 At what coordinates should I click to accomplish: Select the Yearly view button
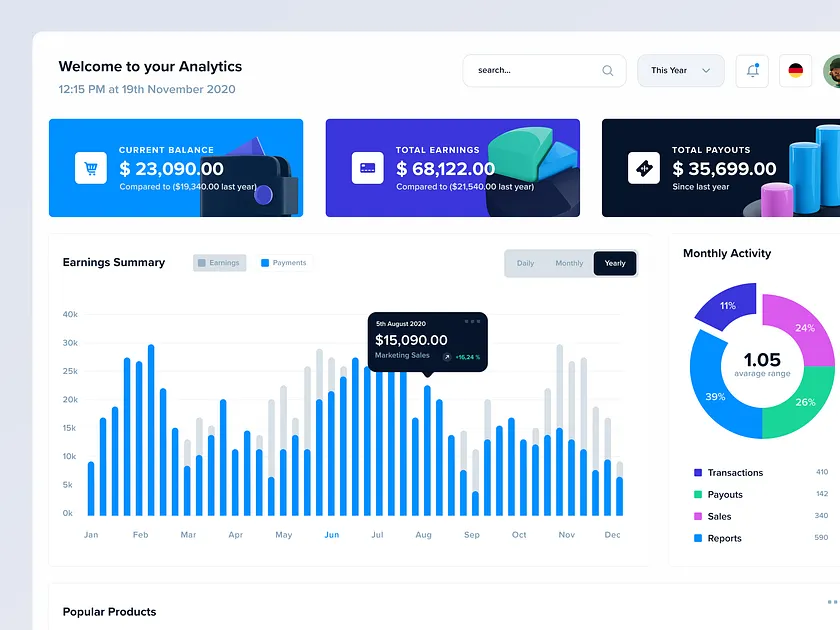pyautogui.click(x=615, y=263)
